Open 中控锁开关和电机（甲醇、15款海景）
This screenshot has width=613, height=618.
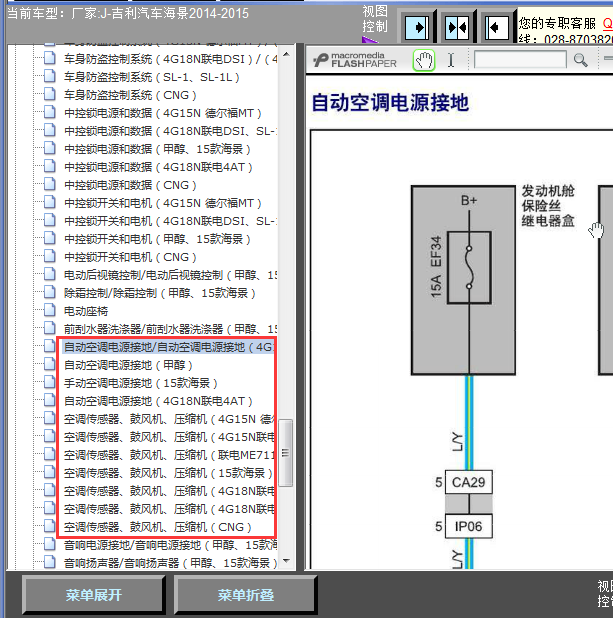(x=157, y=239)
